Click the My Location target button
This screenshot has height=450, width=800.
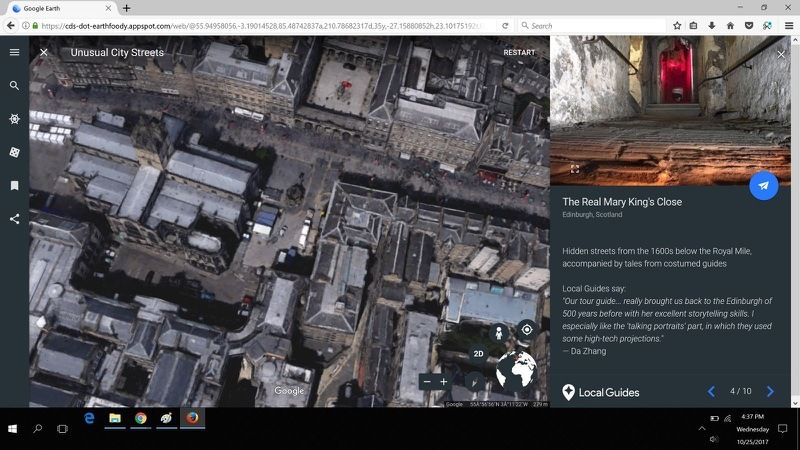(527, 329)
